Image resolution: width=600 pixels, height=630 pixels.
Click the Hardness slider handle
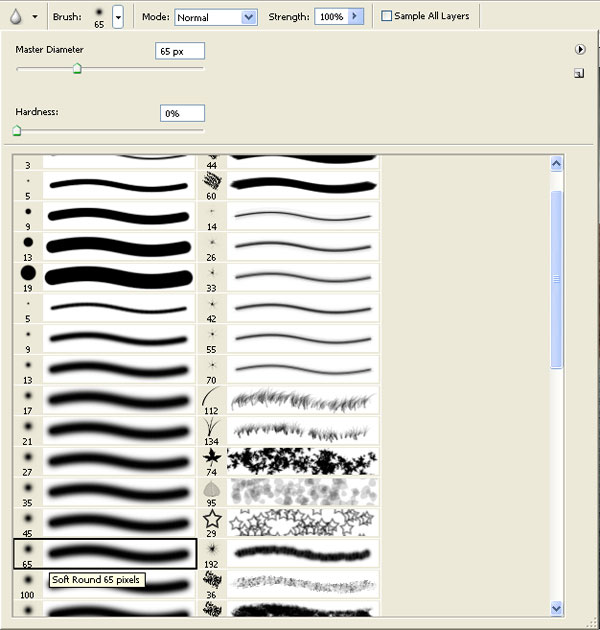tap(16, 130)
